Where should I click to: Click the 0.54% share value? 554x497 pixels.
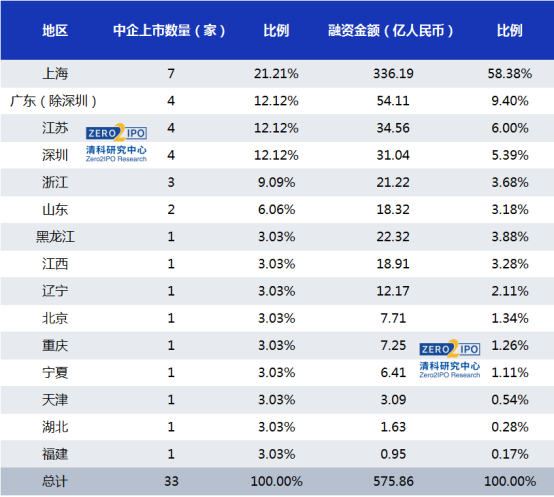(x=510, y=400)
